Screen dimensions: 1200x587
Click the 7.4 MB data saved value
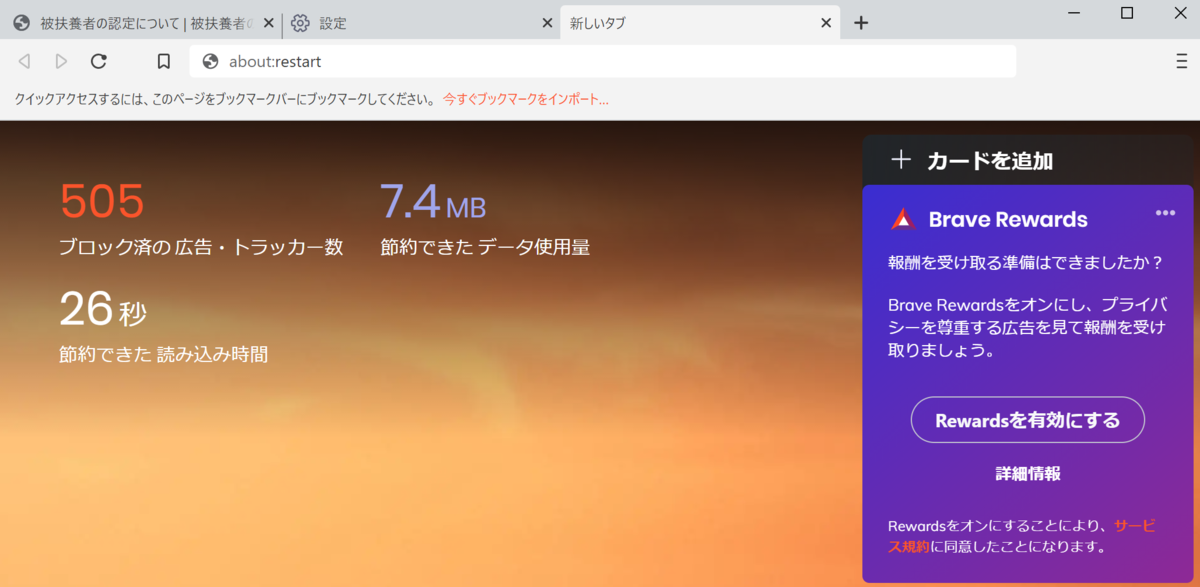coord(433,202)
